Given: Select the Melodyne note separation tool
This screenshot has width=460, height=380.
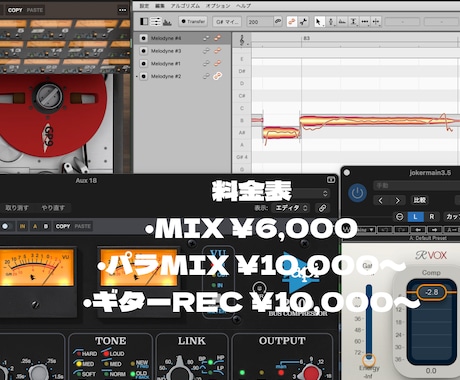Looking at the screenshot, I should click(376, 22).
